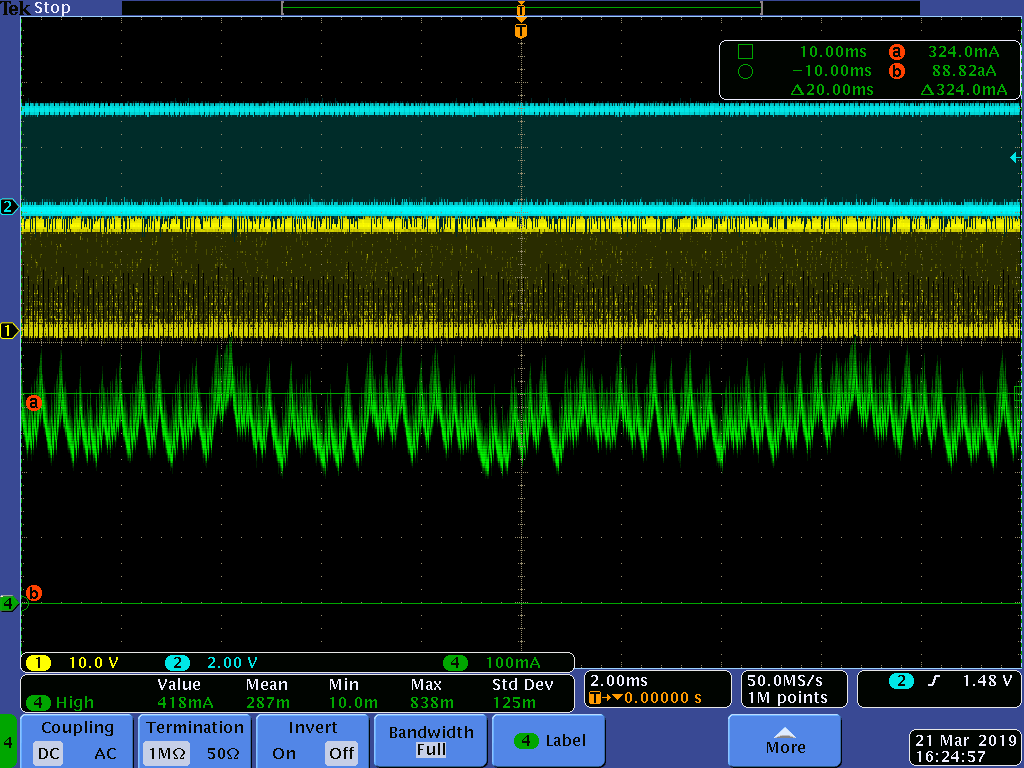
Task: Select the green channel 4 ground marker
Action: click(9, 603)
